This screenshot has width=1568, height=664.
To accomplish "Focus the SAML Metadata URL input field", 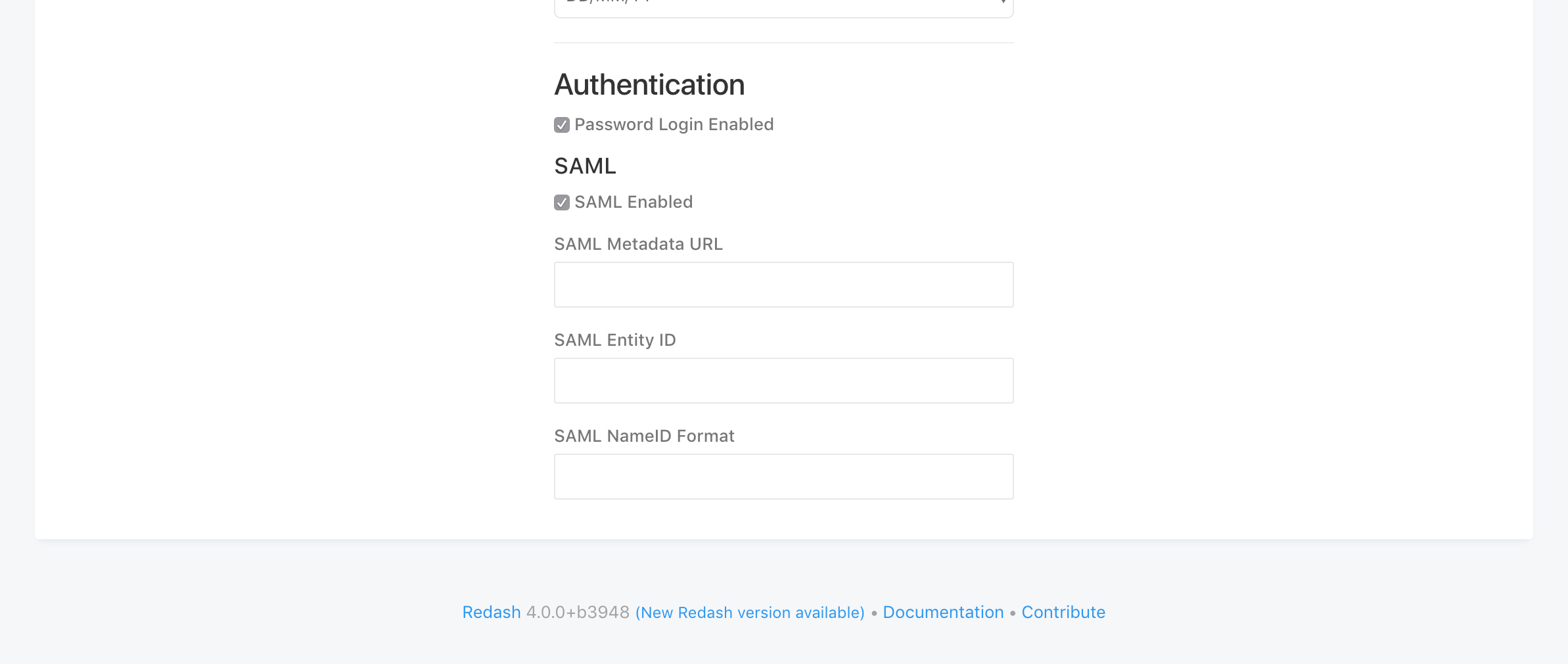I will tap(783, 285).
